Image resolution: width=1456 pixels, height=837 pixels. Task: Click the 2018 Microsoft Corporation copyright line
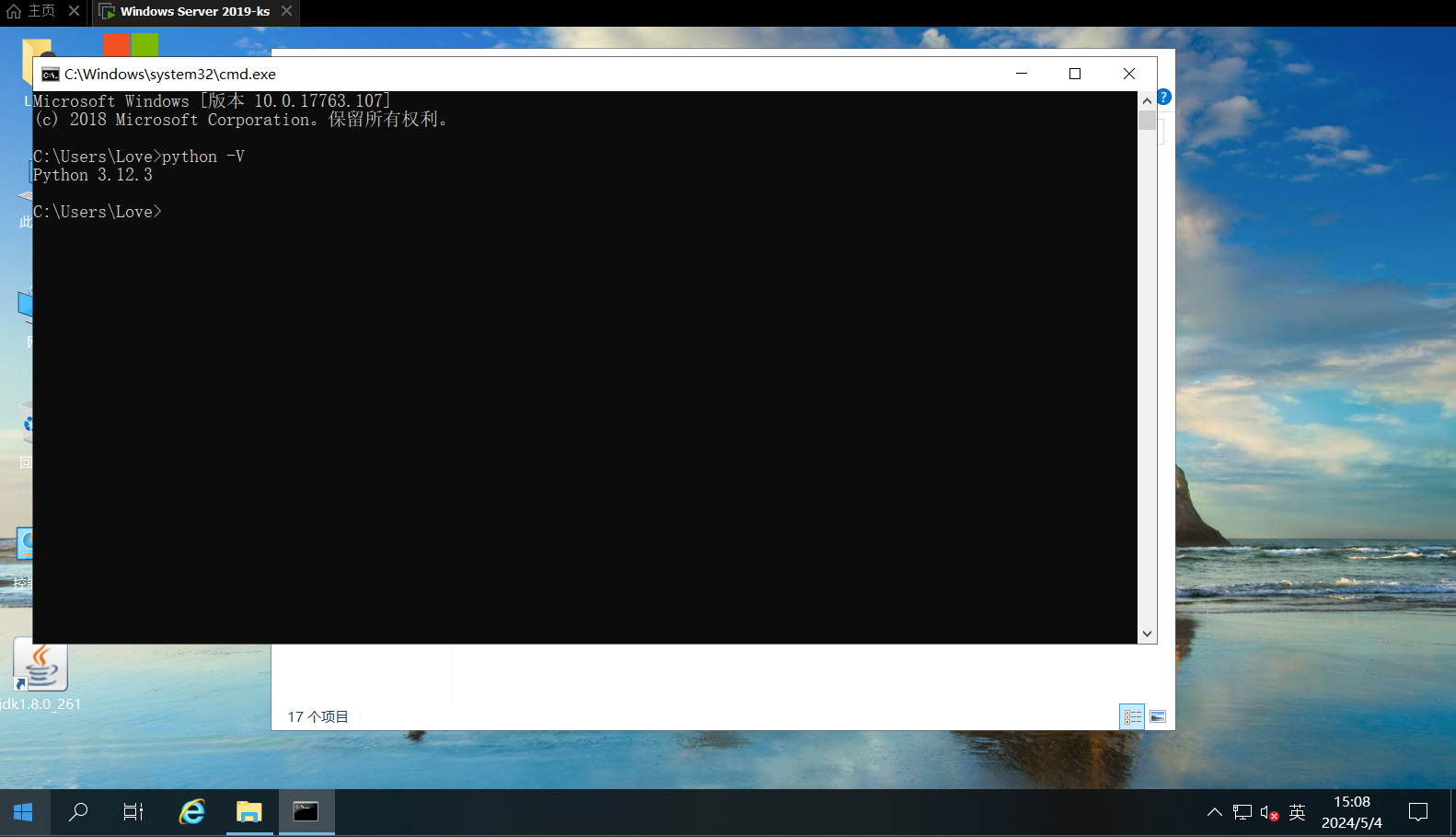[241, 120]
